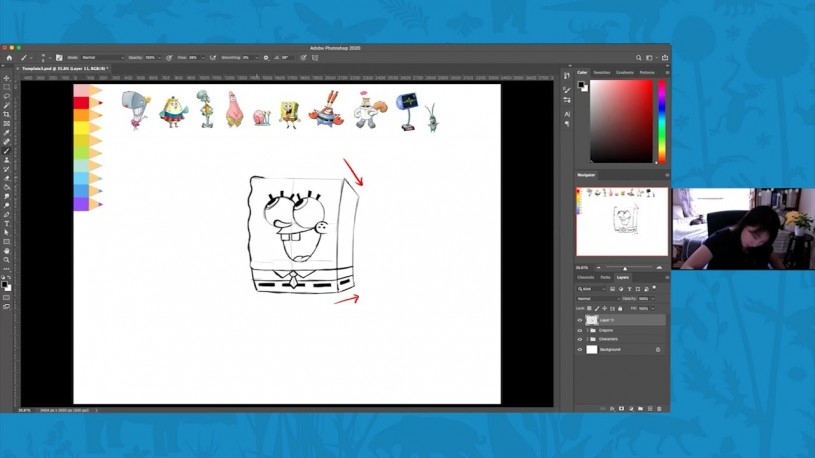Click inside the red color picker field
This screenshot has width=815, height=458.
(x=621, y=120)
